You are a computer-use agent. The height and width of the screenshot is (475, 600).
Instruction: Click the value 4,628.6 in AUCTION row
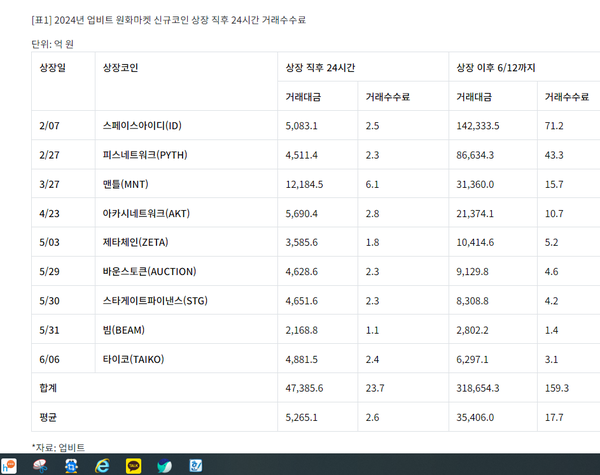302,271
